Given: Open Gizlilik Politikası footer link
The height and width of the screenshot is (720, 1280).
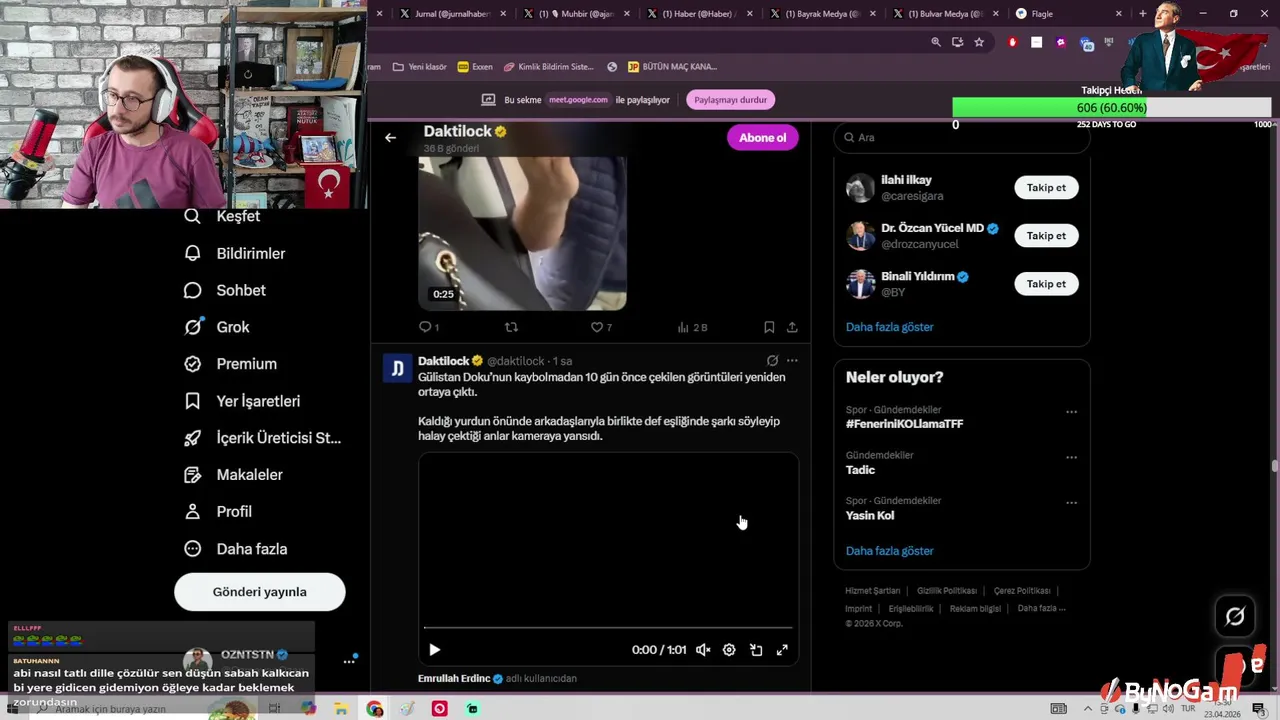Looking at the screenshot, I should 947,591.
